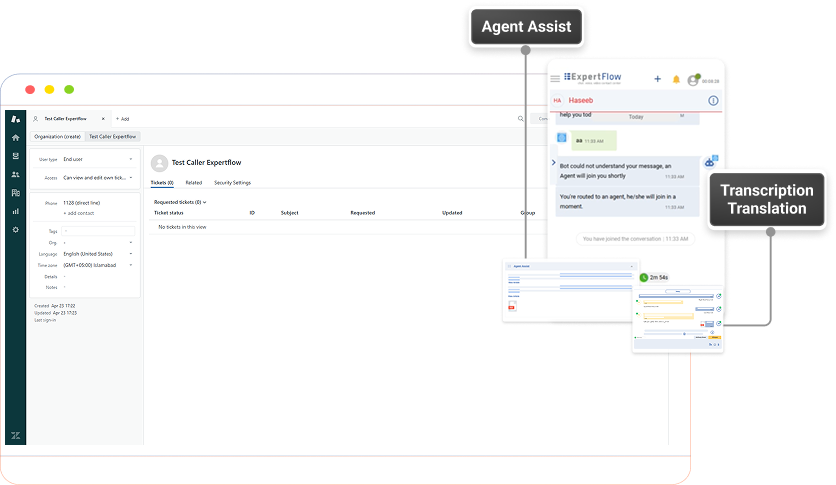Screen dimensions: 836x485
Task: Open the info icon beside Haseeb
Action: [713, 101]
